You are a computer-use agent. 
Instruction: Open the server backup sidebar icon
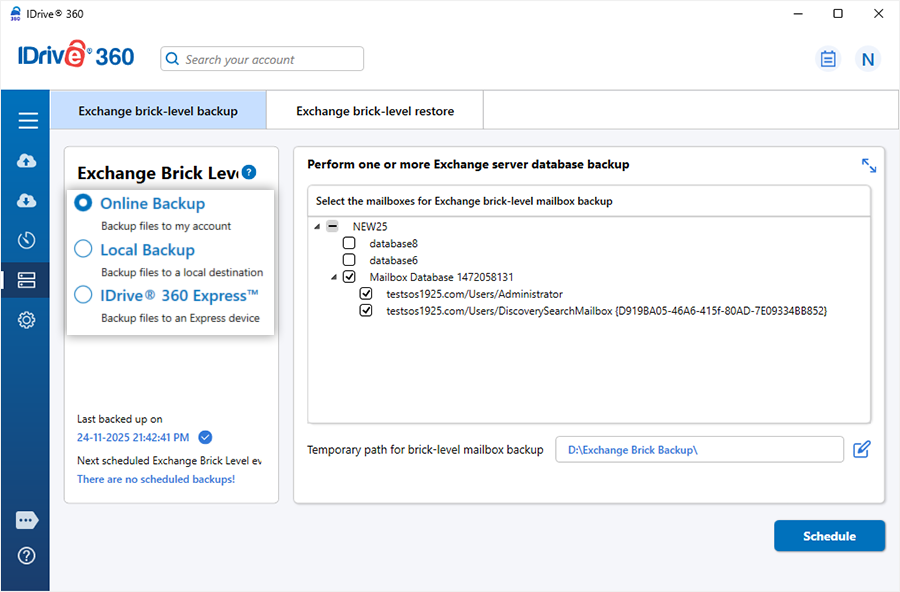[27, 280]
